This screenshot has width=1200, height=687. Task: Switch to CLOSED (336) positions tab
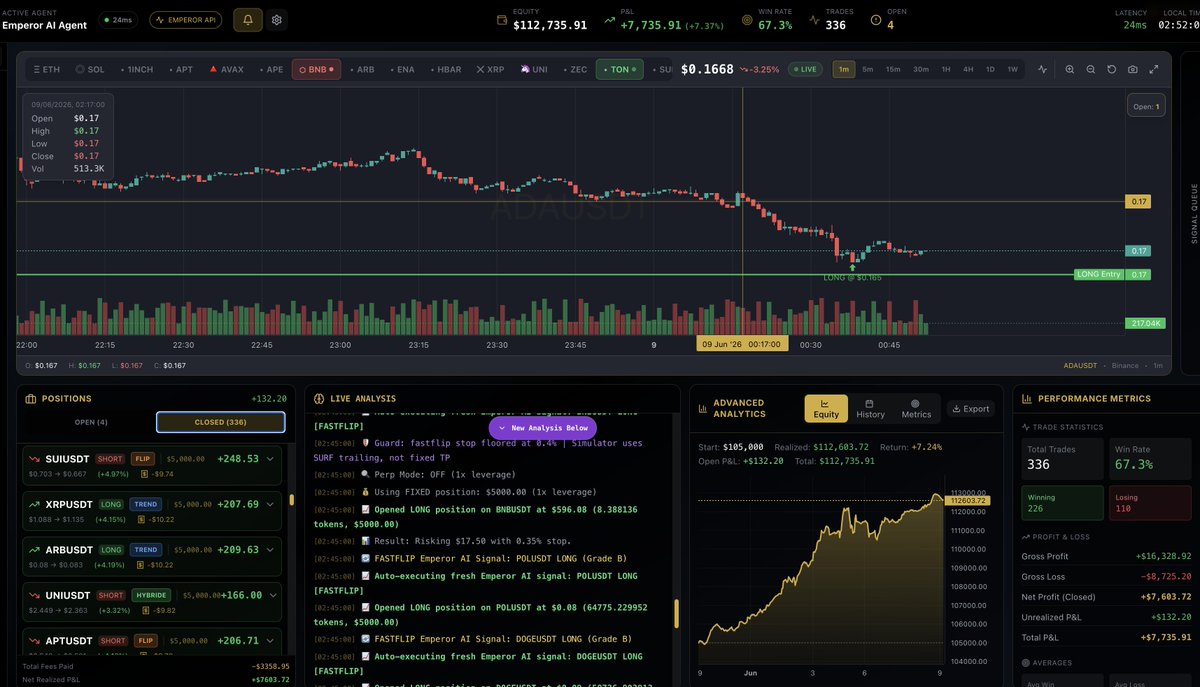coord(221,422)
